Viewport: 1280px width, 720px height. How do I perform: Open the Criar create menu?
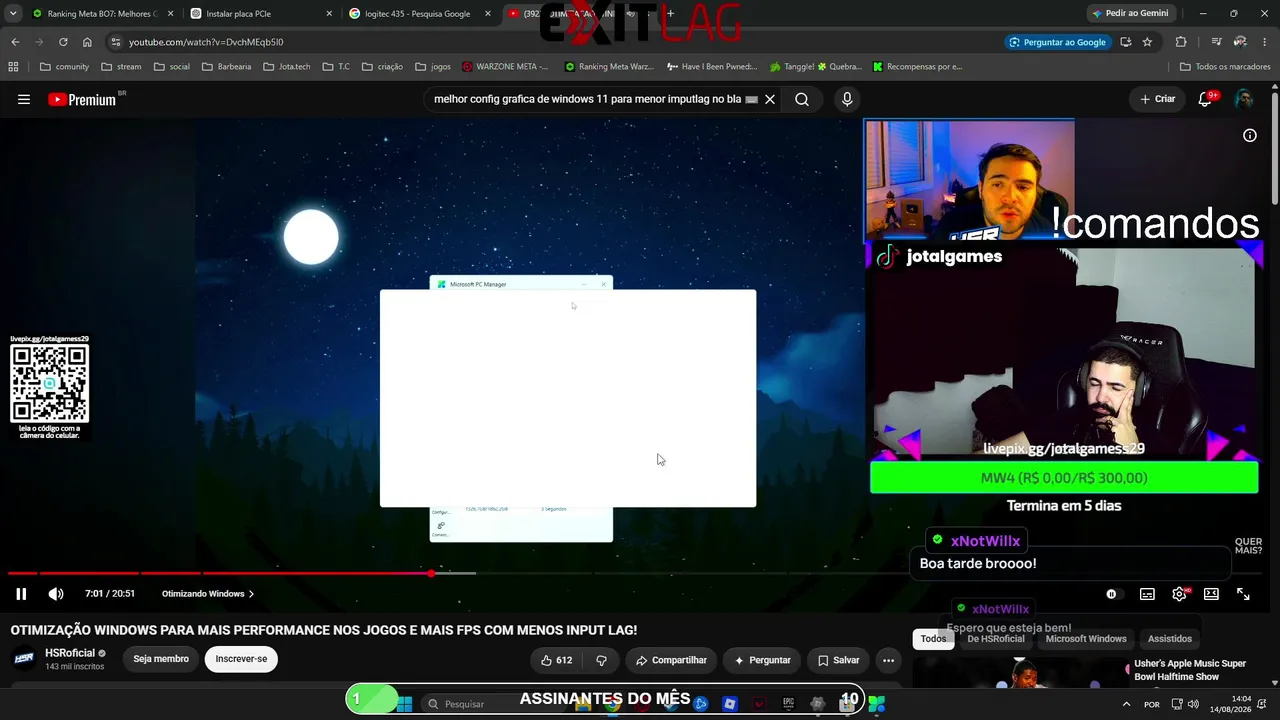(x=1158, y=99)
